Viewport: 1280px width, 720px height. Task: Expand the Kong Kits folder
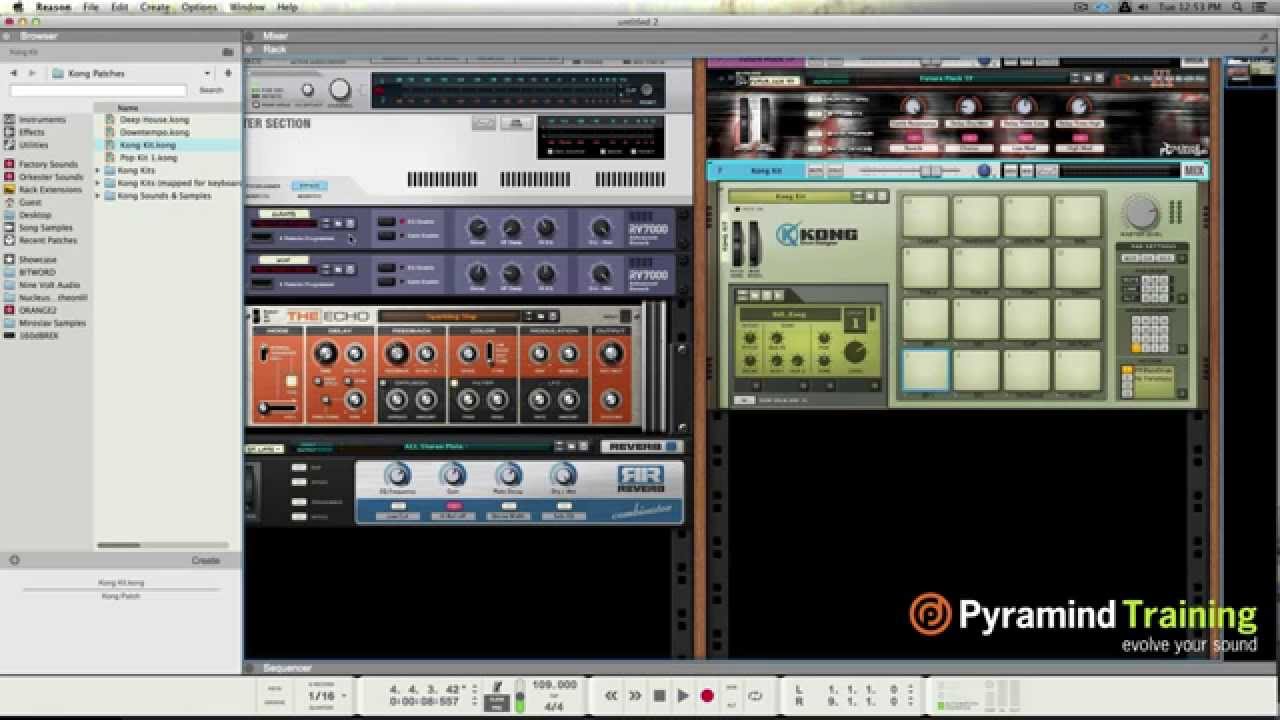click(x=98, y=171)
